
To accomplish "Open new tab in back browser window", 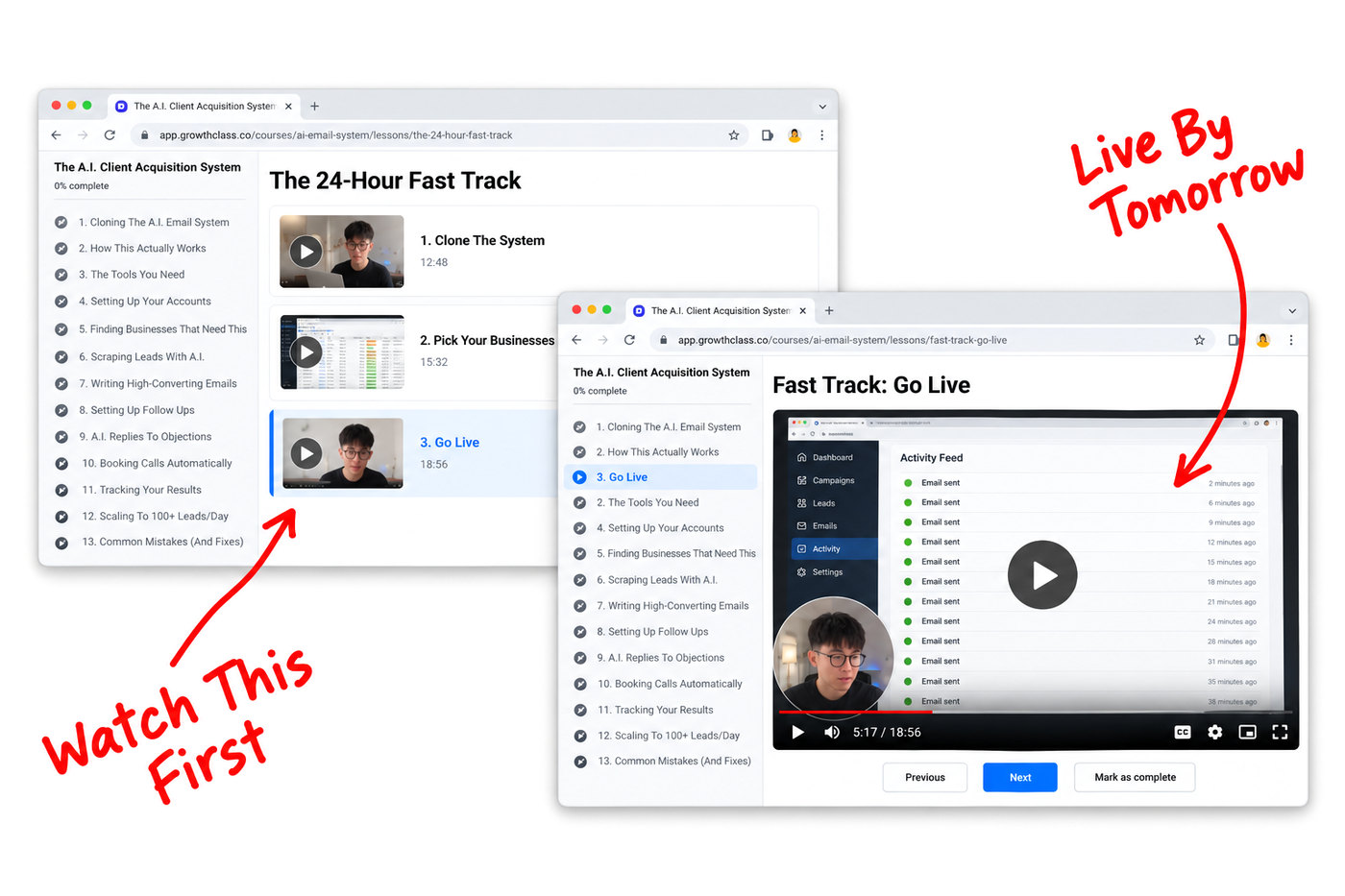I will click(x=314, y=107).
